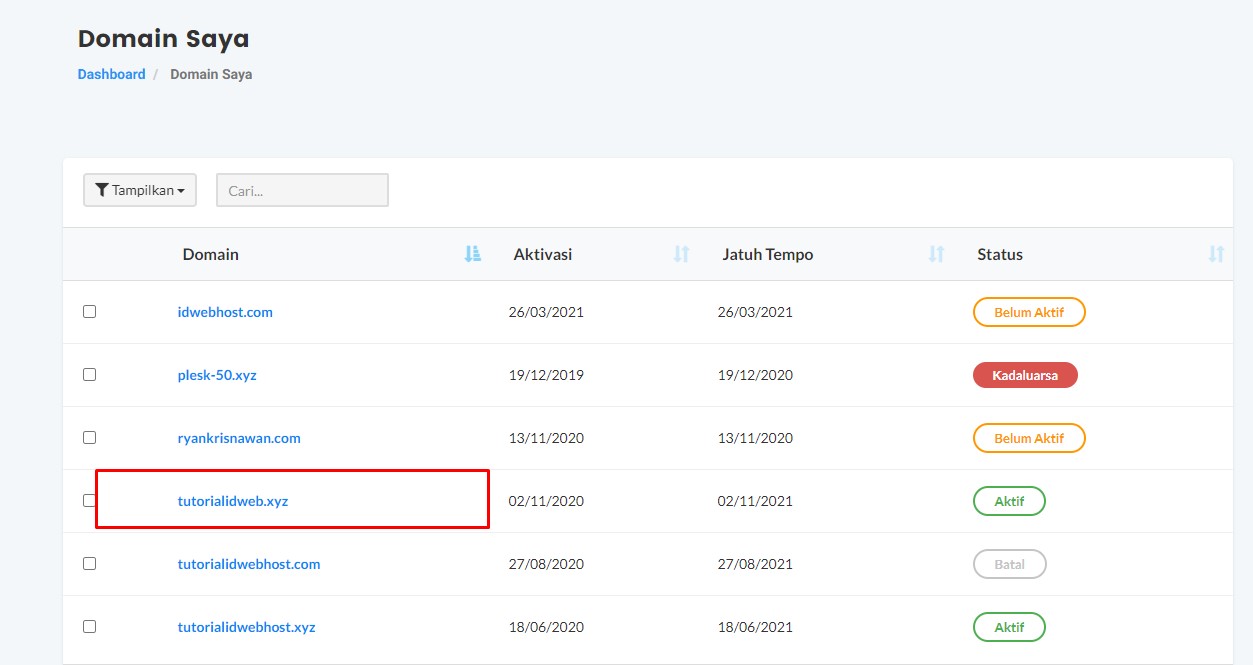This screenshot has height=665, width=1253.
Task: Open tutorialidwebhost.xyz domain link
Action: (247, 627)
